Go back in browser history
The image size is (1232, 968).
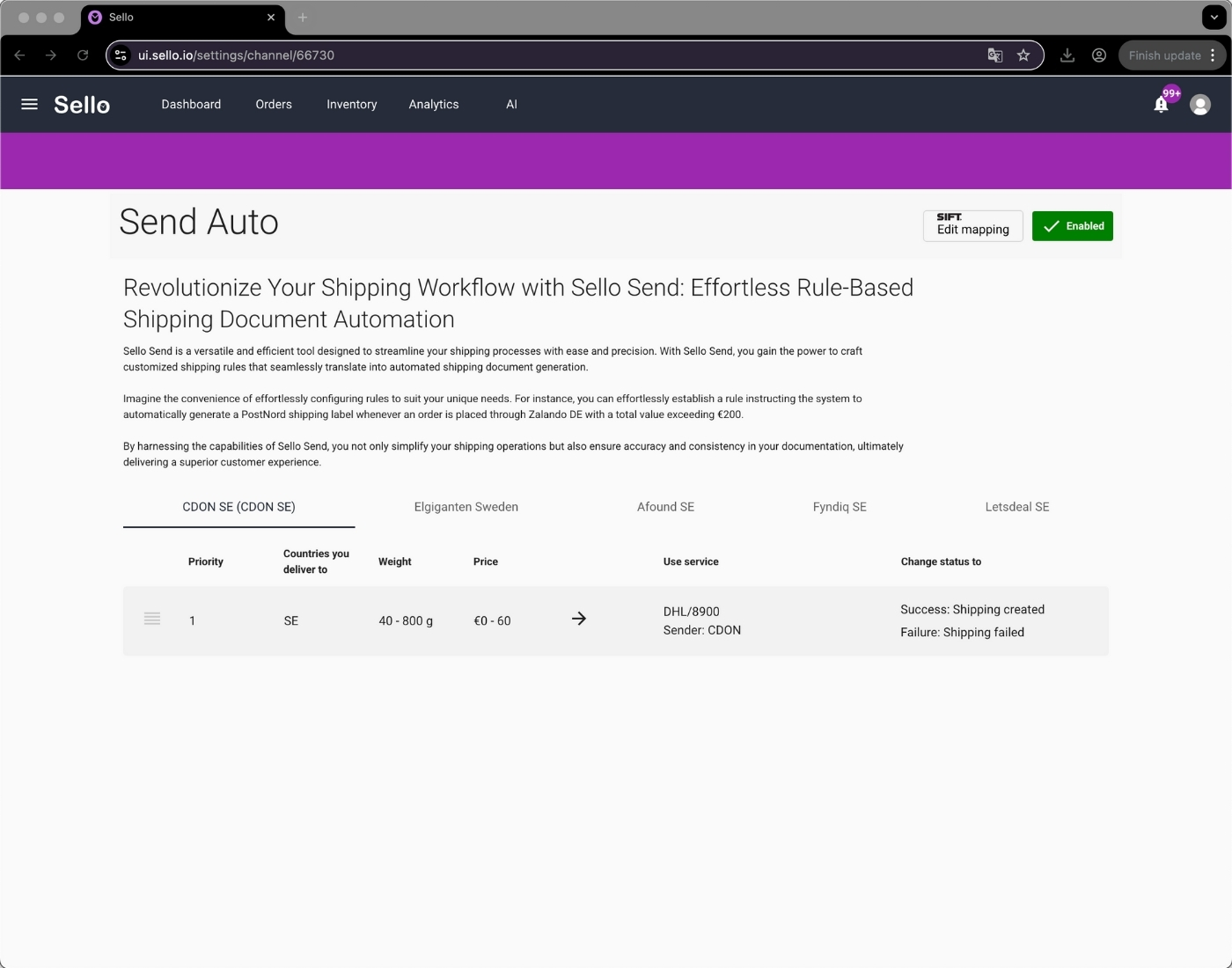pos(19,55)
